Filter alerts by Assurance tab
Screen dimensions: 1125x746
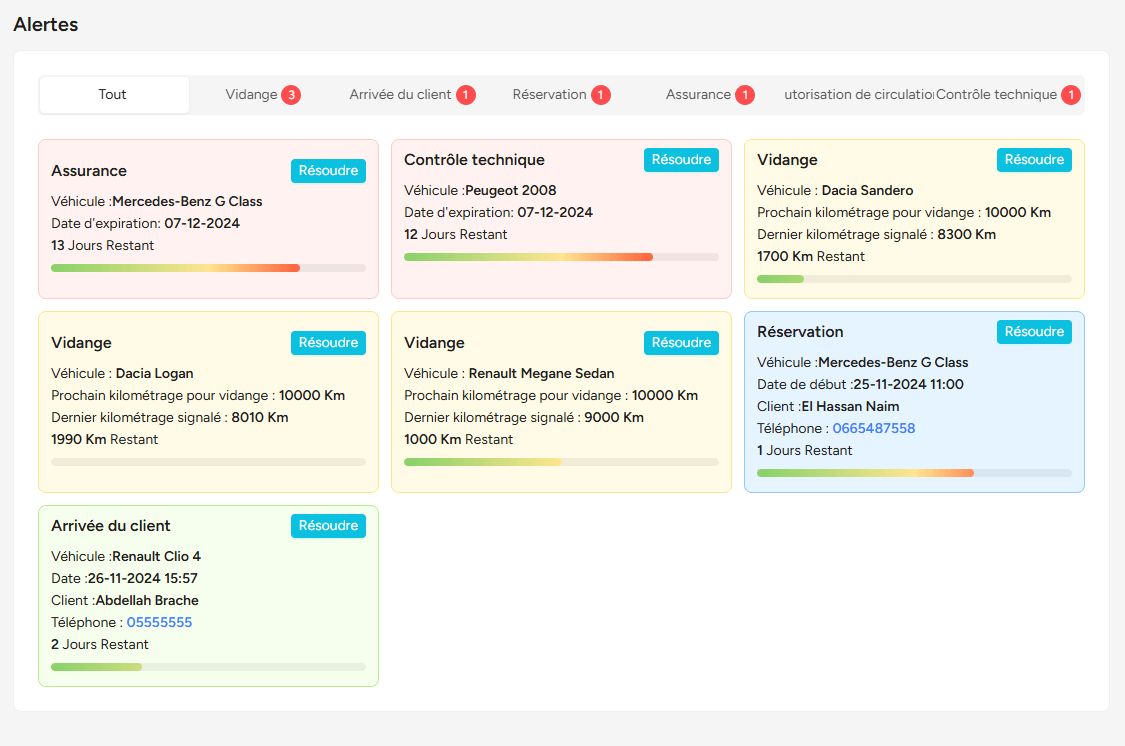click(709, 95)
